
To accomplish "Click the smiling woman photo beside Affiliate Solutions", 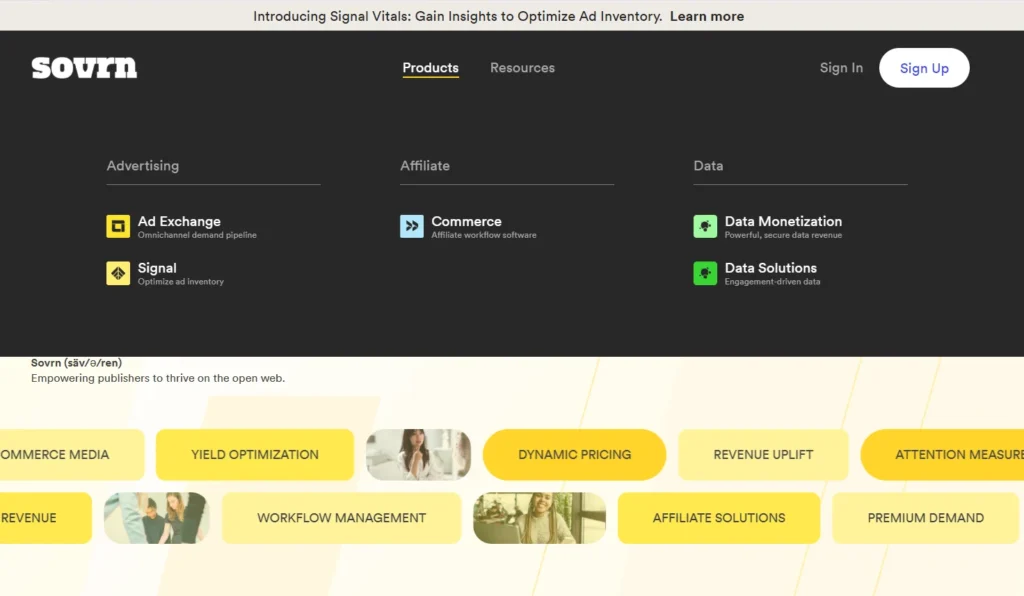I will coord(539,518).
